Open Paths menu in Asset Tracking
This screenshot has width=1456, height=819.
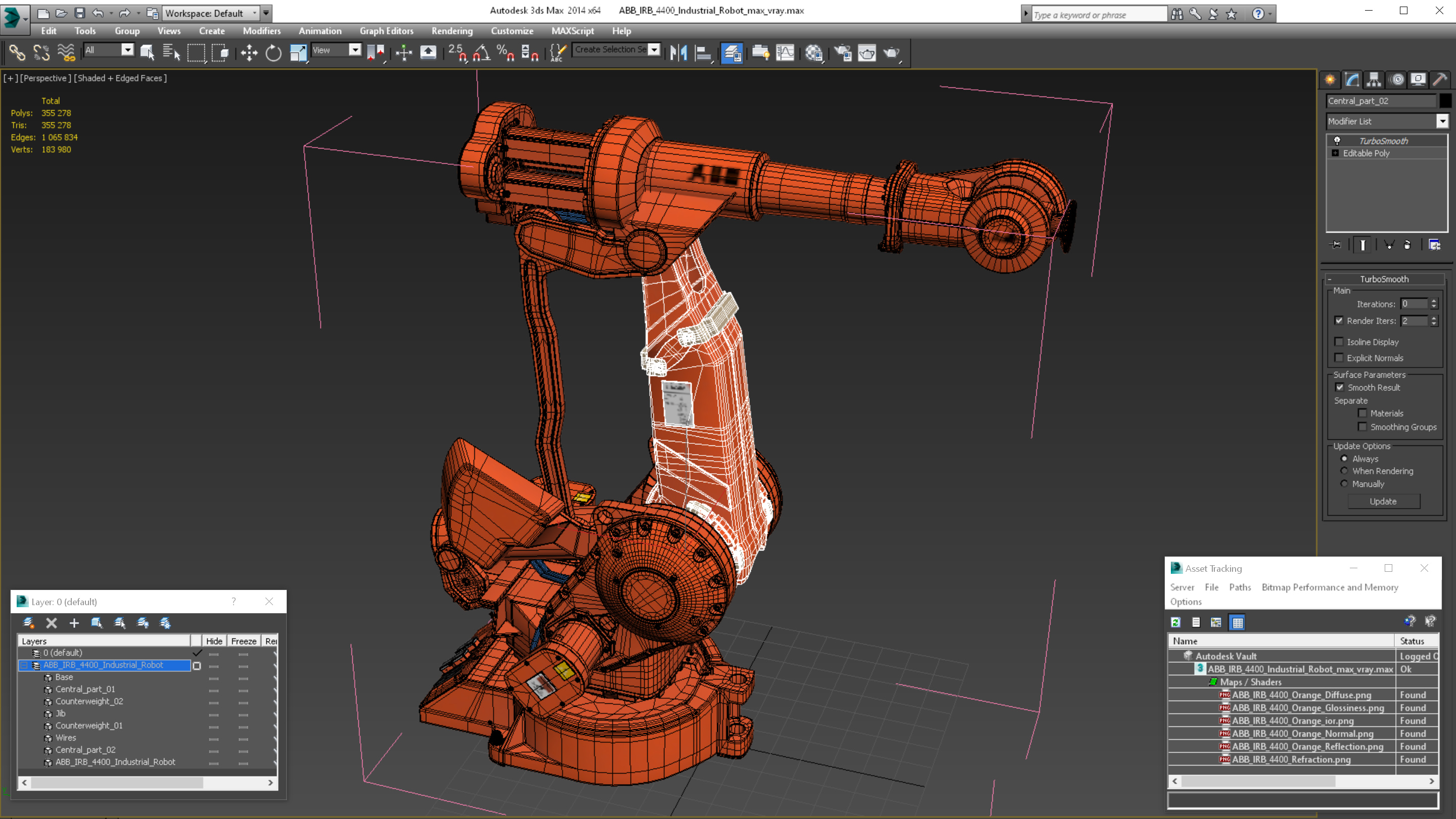[1240, 587]
